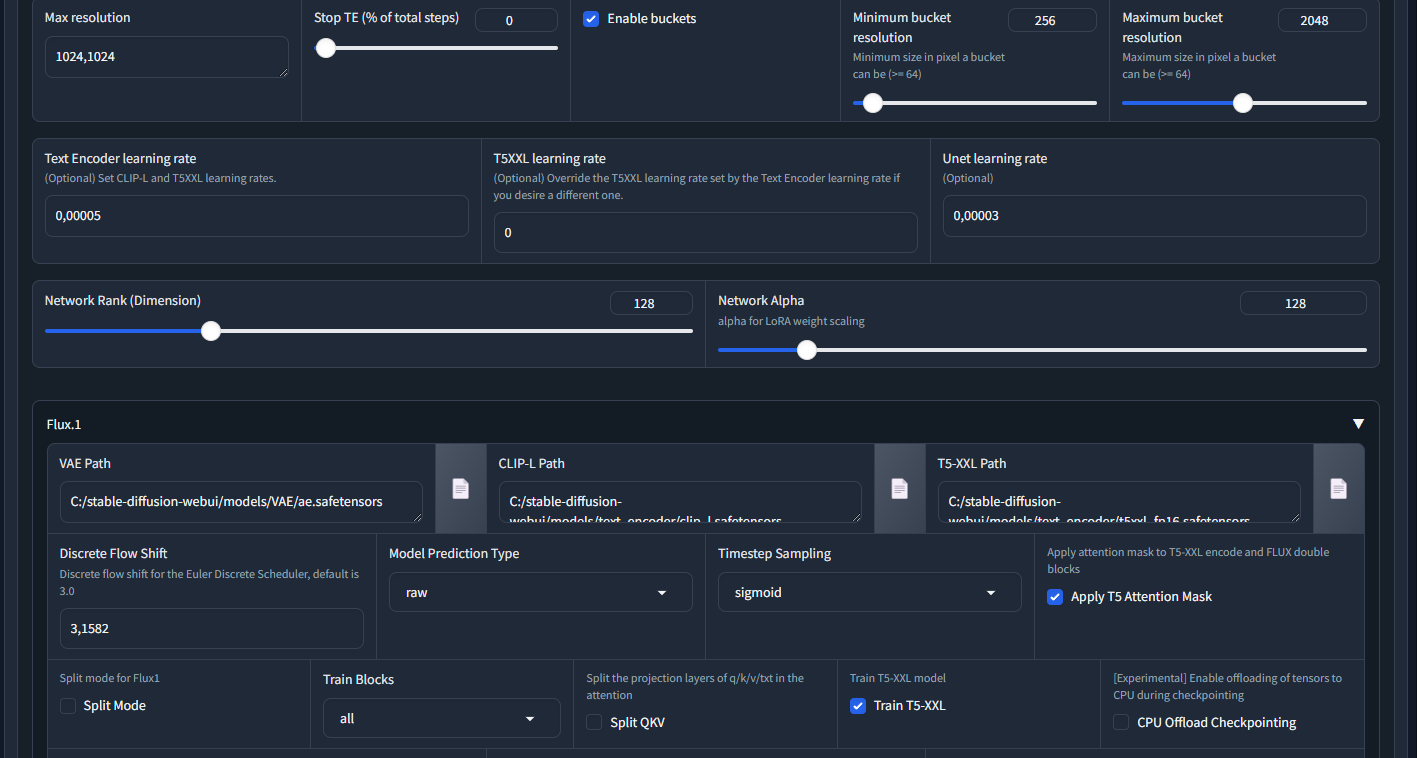
Task: Tick the Split QKV checkbox
Action: click(594, 722)
